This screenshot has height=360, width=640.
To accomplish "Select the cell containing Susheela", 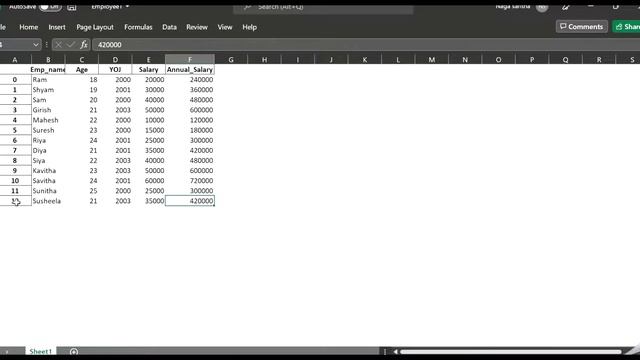I will coord(48,201).
